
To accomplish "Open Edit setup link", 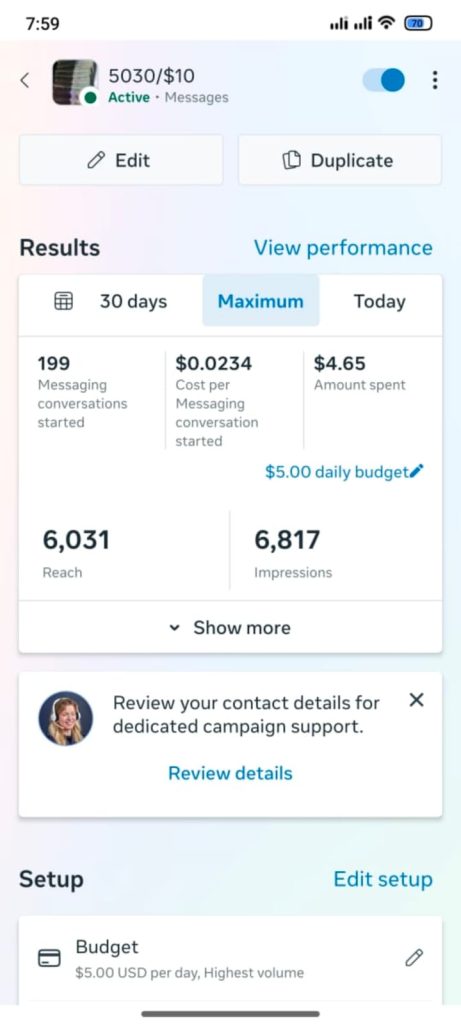I will pyautogui.click(x=383, y=879).
